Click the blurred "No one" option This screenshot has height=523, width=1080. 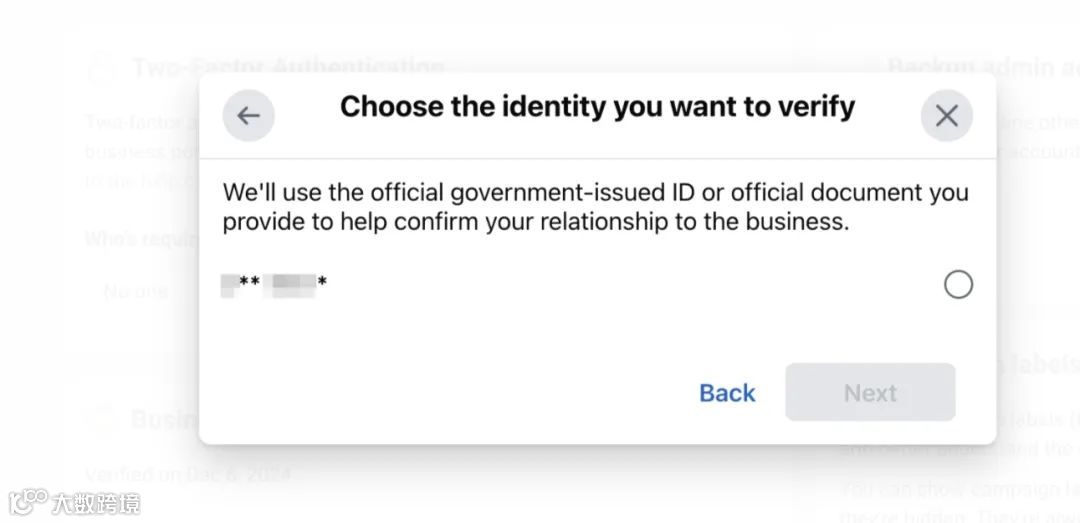click(136, 292)
